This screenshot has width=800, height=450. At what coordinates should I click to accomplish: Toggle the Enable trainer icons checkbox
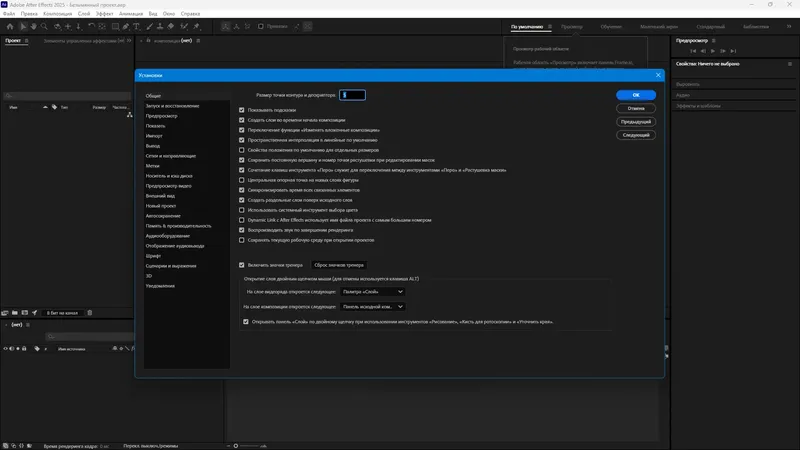point(242,265)
